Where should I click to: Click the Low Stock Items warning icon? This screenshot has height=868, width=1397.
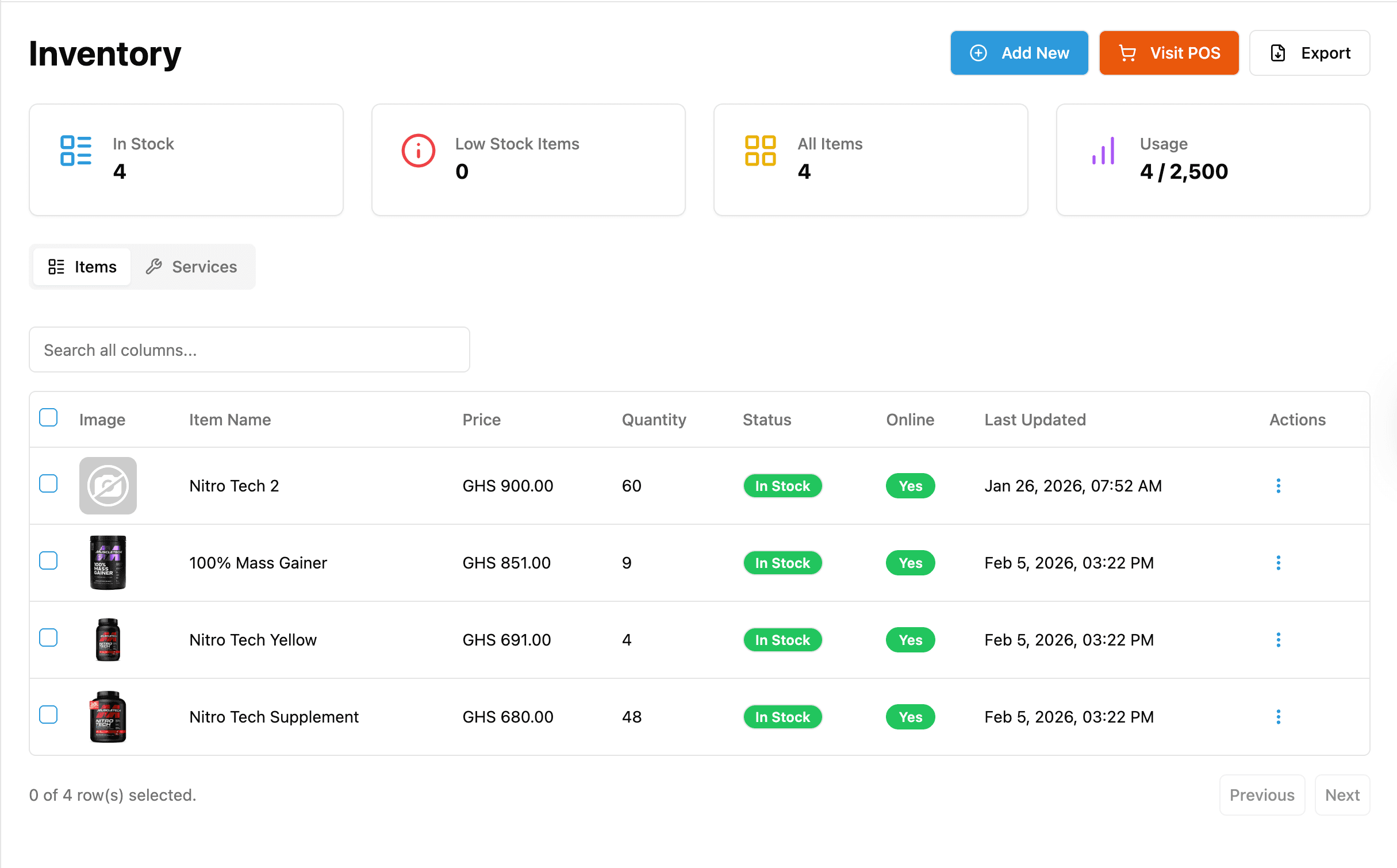[x=418, y=151]
